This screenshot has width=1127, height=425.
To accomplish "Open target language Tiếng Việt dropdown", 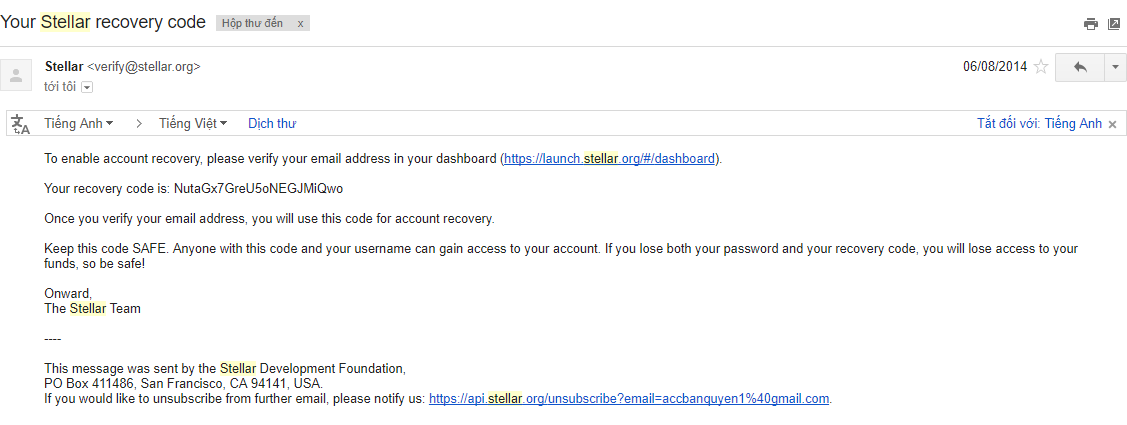I will click(193, 123).
